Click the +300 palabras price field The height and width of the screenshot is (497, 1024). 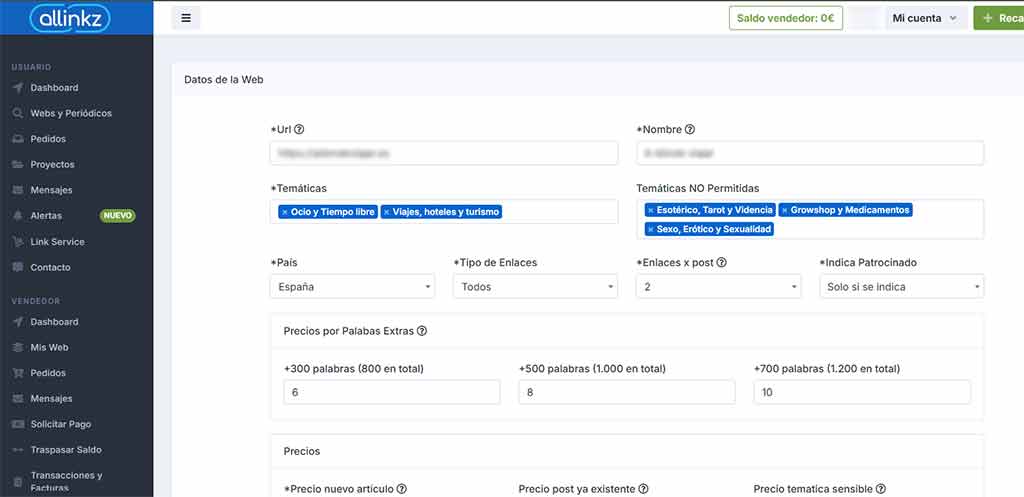[392, 392]
